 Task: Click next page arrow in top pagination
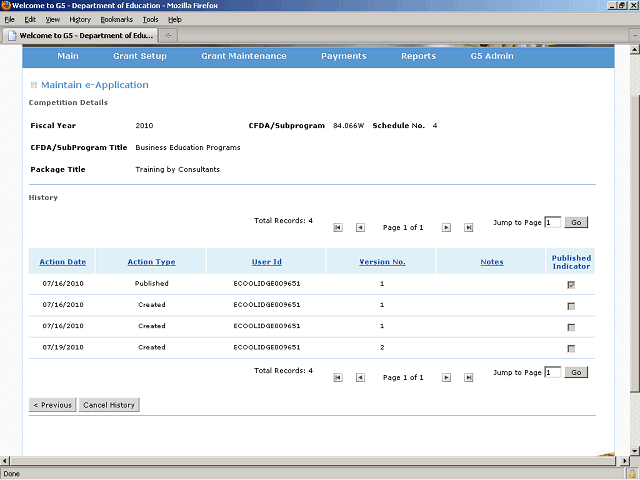(x=447, y=228)
